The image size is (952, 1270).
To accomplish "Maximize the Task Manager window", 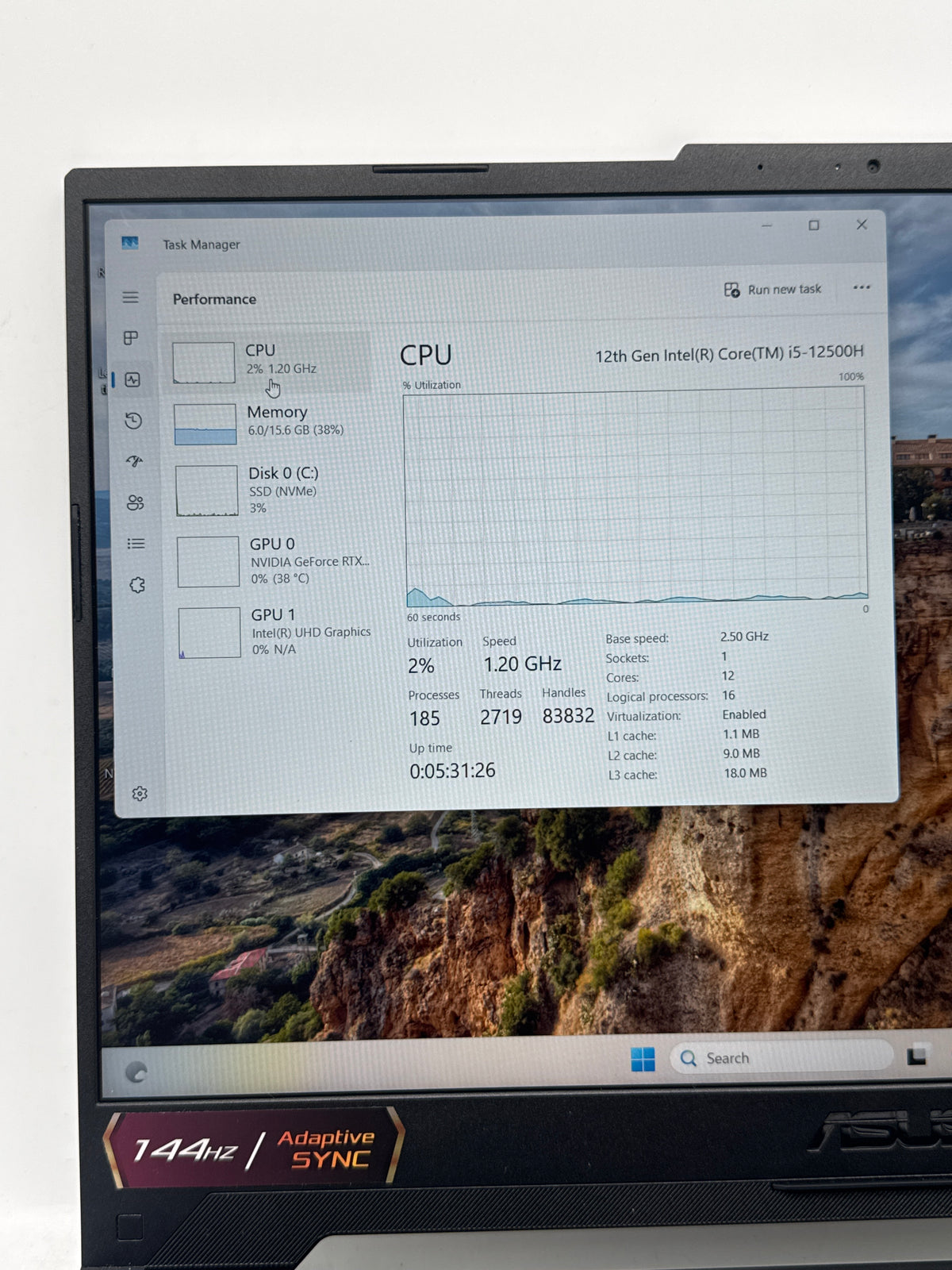I will 814,225.
